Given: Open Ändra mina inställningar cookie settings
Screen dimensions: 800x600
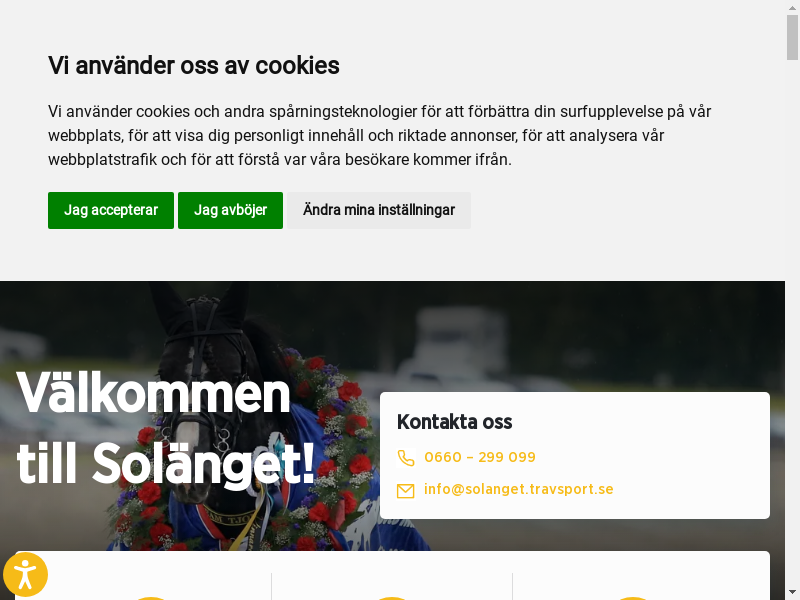Looking at the screenshot, I should click(x=379, y=210).
